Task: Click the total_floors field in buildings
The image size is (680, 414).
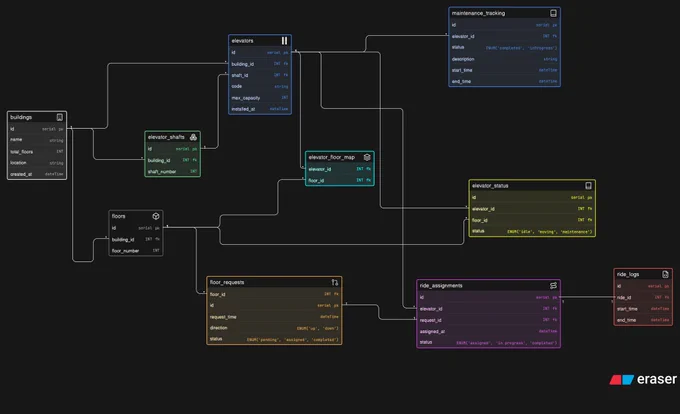Action: (37, 151)
